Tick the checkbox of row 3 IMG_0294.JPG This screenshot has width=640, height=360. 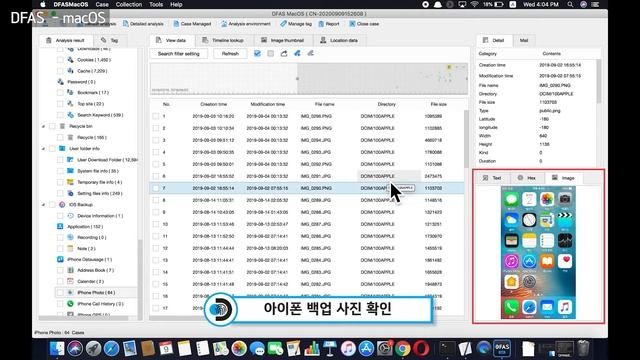[156, 140]
